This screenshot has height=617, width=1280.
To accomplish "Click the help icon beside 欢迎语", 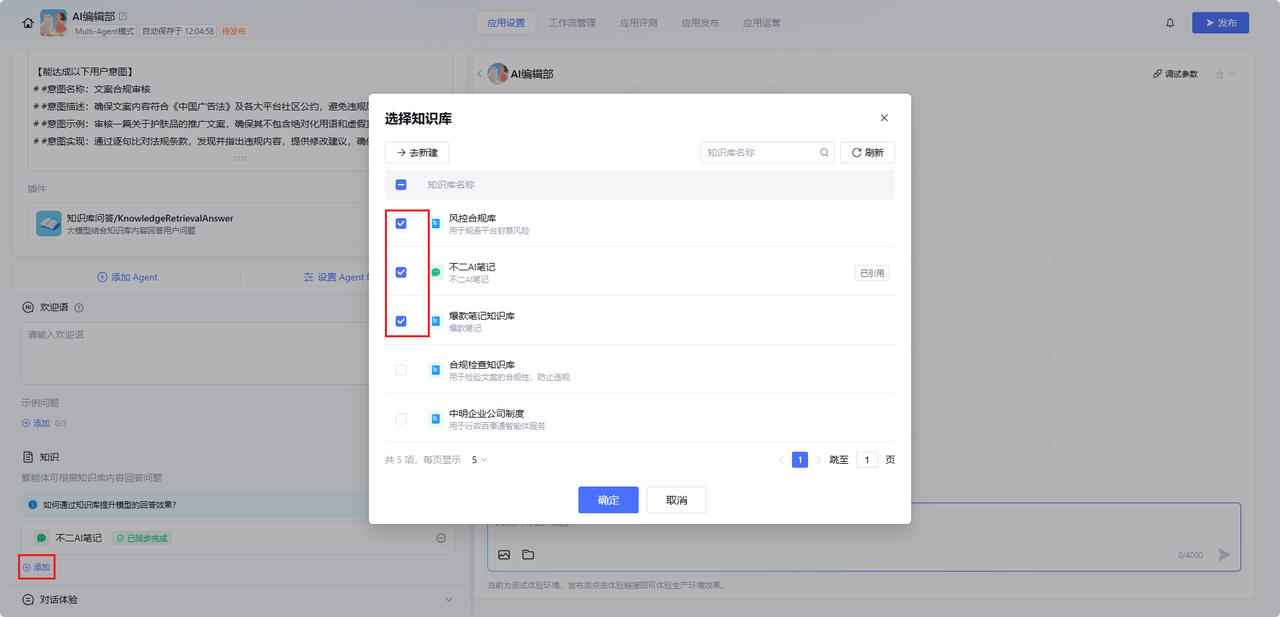I will pyautogui.click(x=79, y=308).
